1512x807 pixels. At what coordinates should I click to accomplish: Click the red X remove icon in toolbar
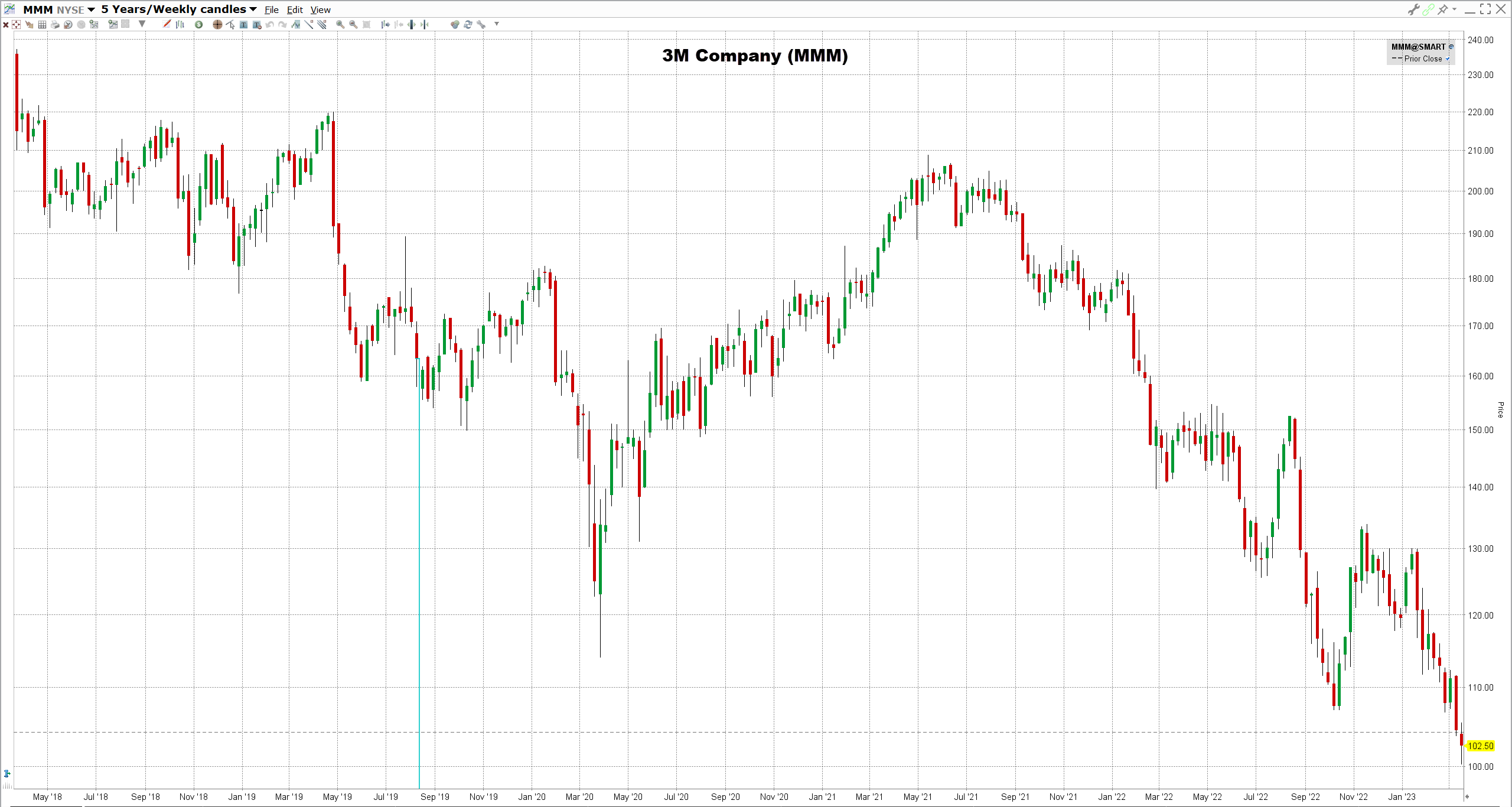click(5, 24)
